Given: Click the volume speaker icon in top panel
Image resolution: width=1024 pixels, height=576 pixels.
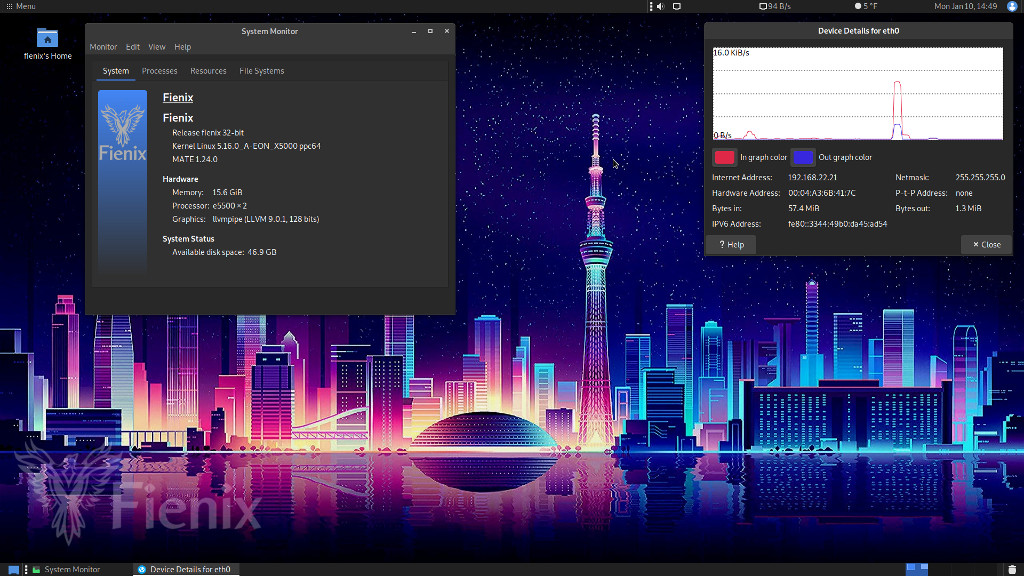Looking at the screenshot, I should pyautogui.click(x=660, y=7).
